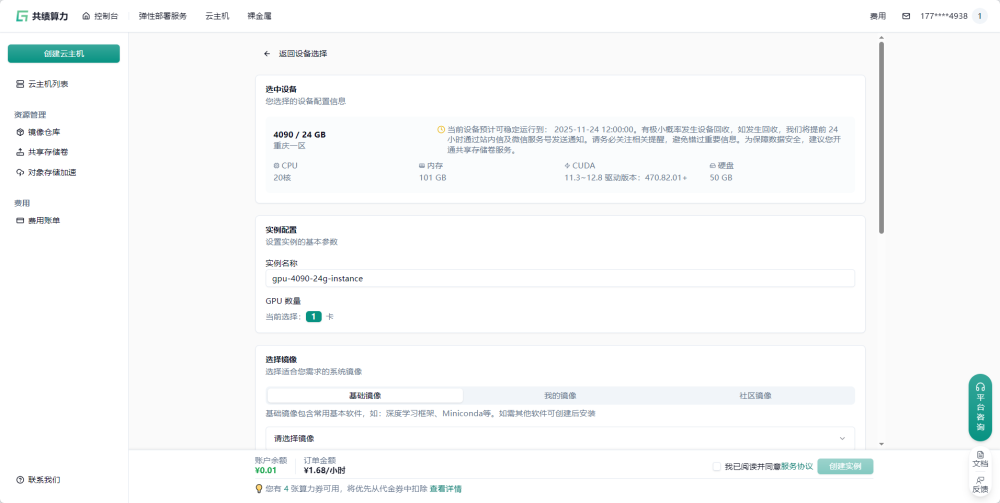Viewport: 1000px width, 503px height.
Task: Click the 重庆一区 region text
Action: [290, 146]
